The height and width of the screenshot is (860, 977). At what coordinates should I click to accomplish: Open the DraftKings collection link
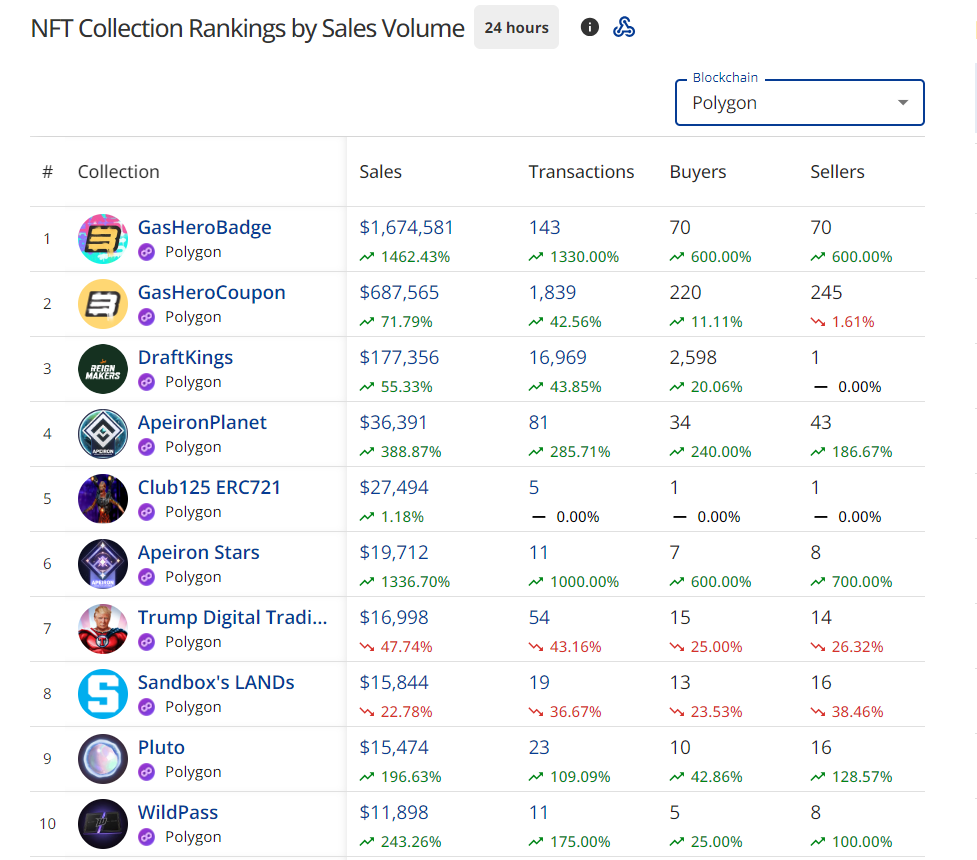[x=185, y=357]
